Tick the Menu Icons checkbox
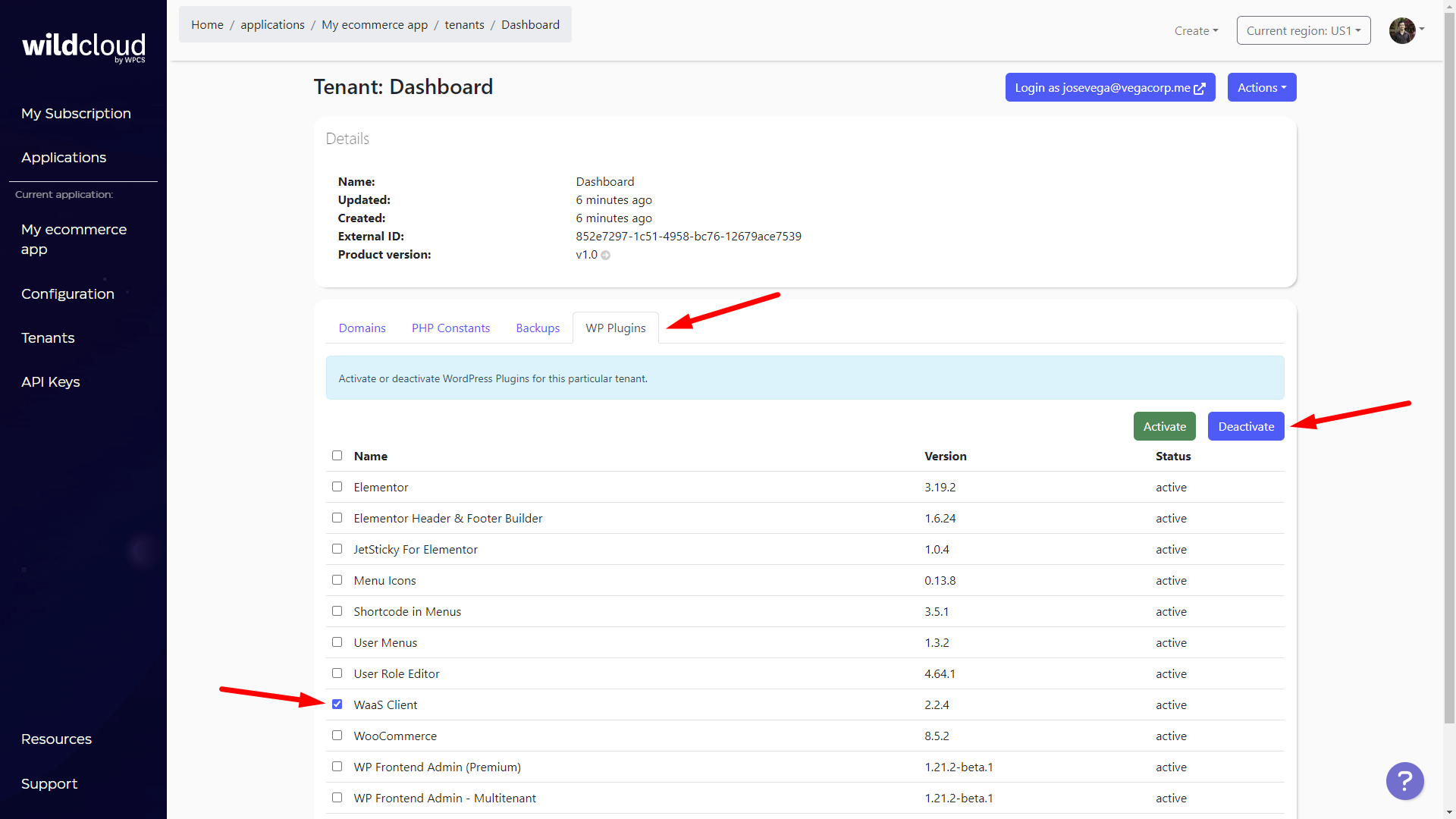The height and width of the screenshot is (819, 1456). [x=337, y=580]
